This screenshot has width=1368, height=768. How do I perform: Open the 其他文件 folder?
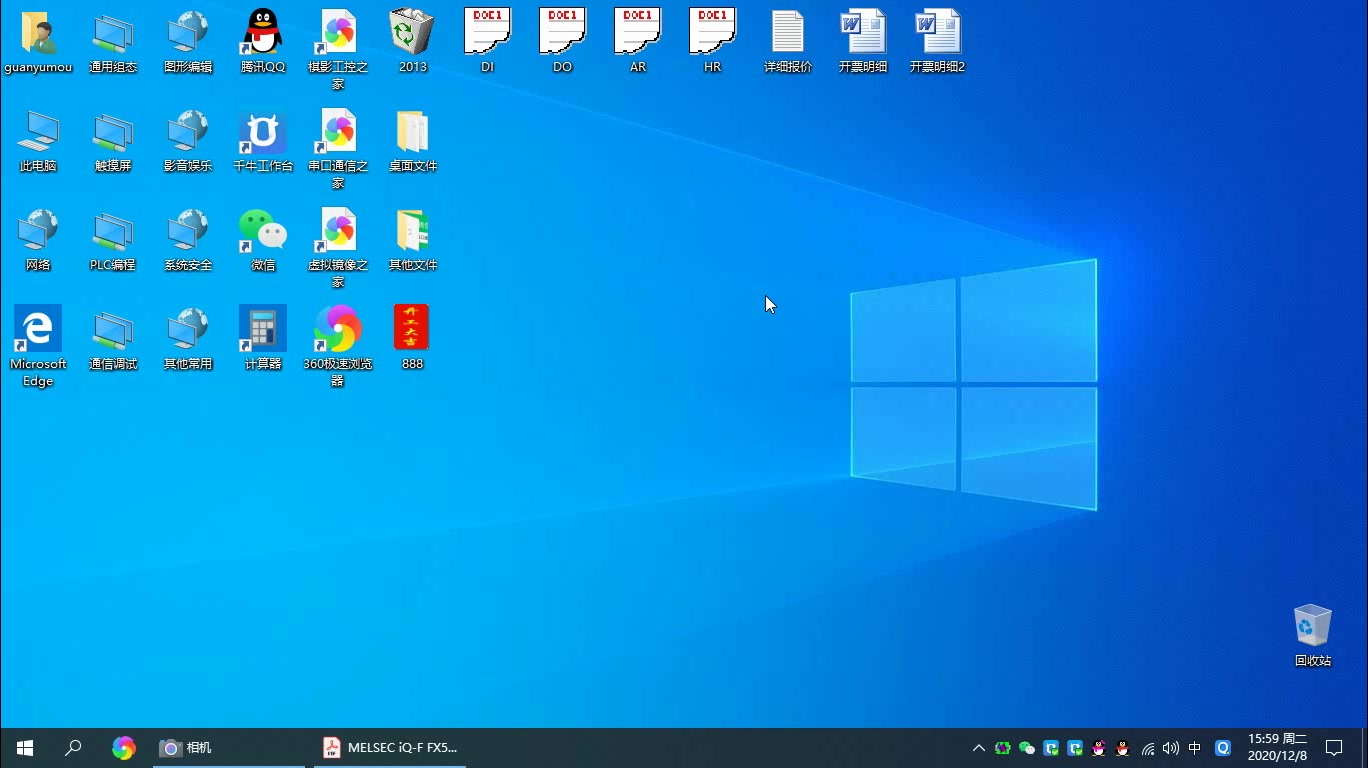coord(413,240)
